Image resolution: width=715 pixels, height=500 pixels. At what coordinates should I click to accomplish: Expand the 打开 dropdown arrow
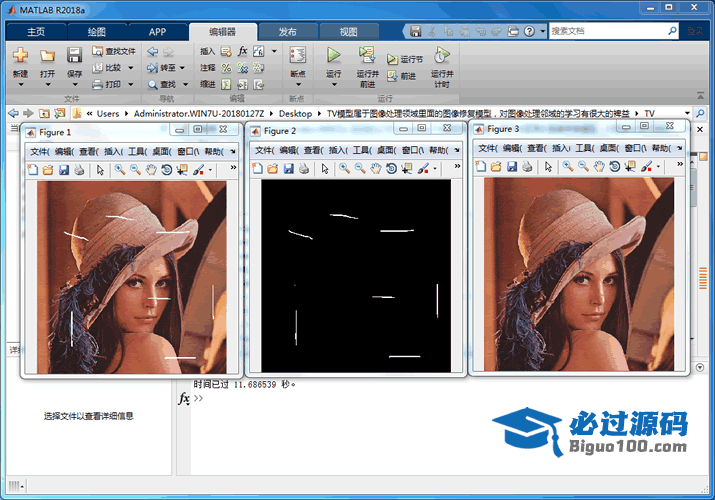coord(47,85)
